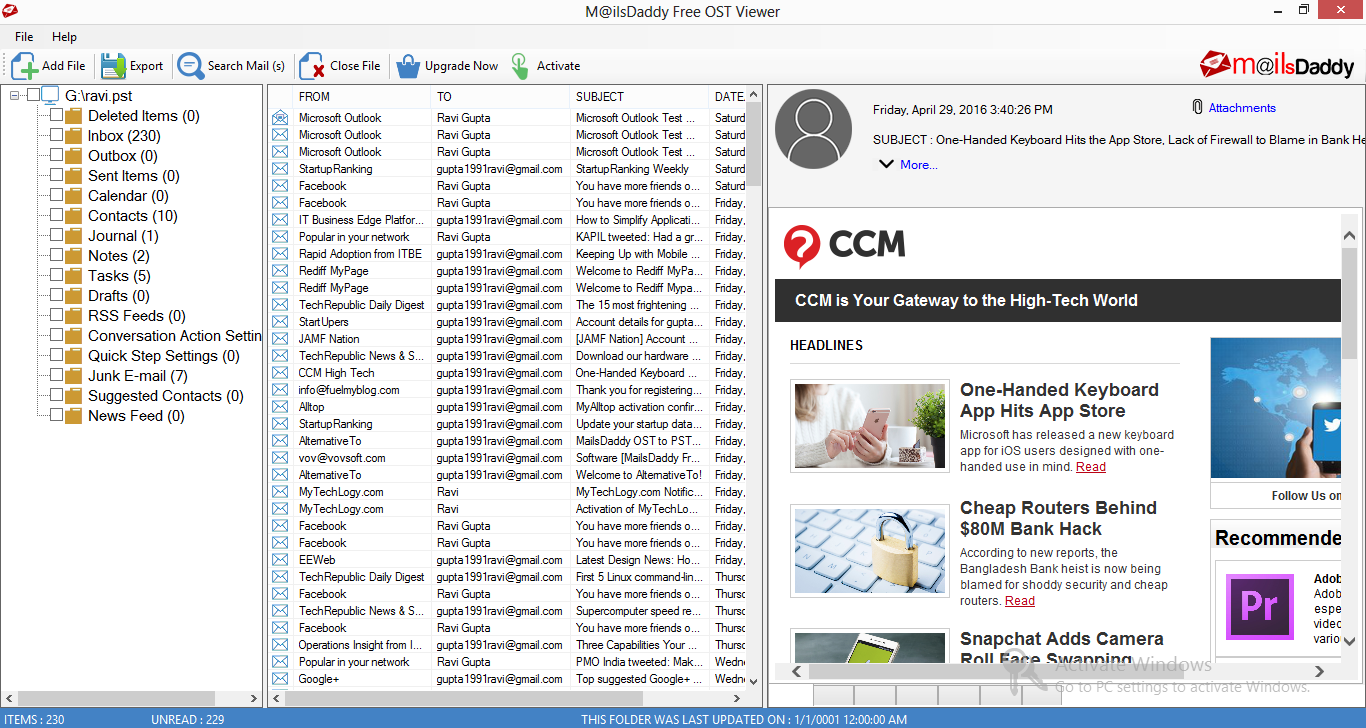Check the Sent Items checkbox
1366x728 pixels.
[x=56, y=176]
